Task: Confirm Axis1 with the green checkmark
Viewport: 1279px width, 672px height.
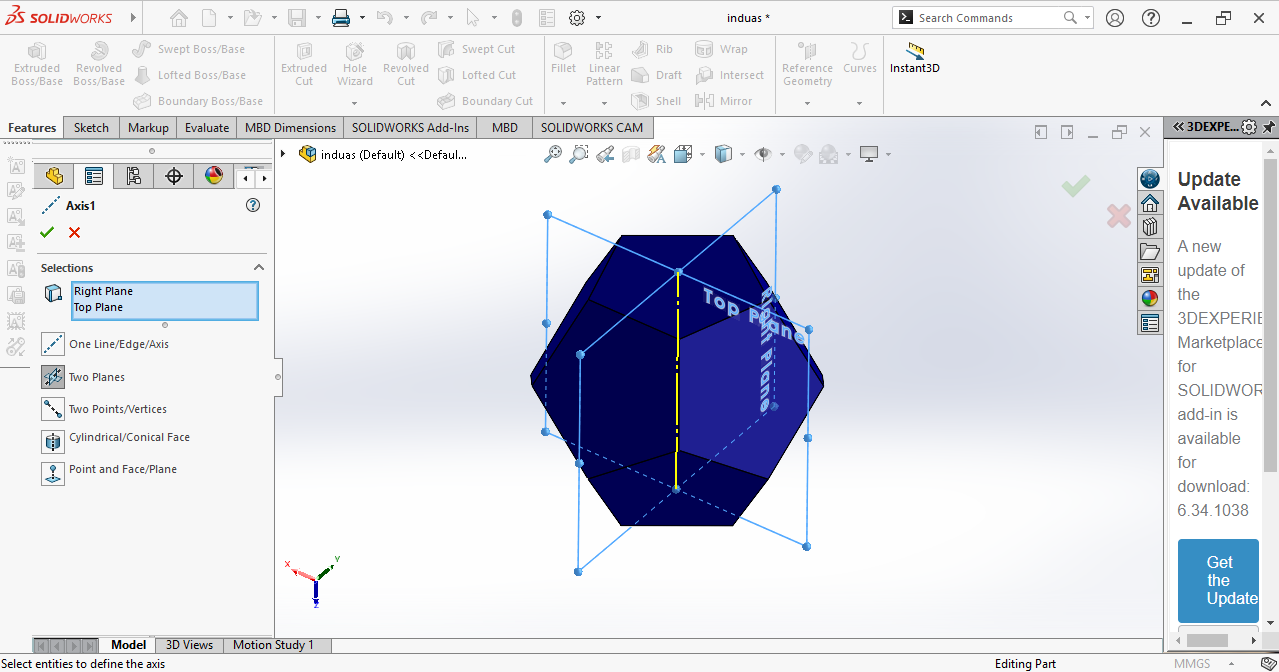Action: click(46, 232)
